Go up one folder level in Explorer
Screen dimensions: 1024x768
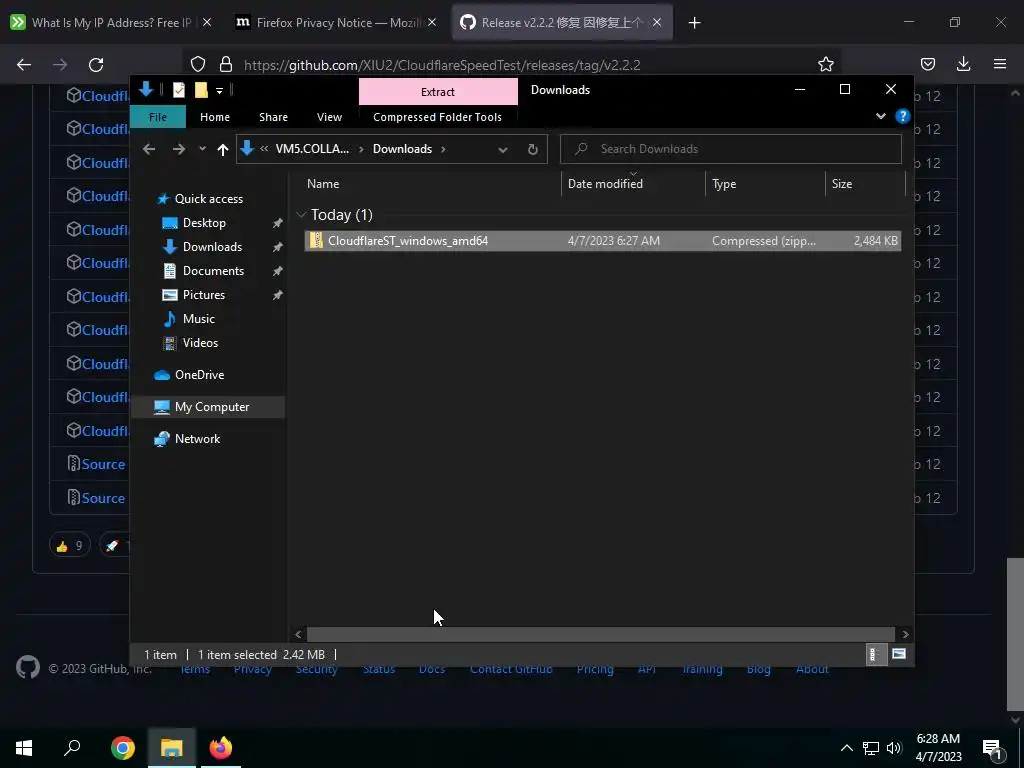click(x=223, y=150)
